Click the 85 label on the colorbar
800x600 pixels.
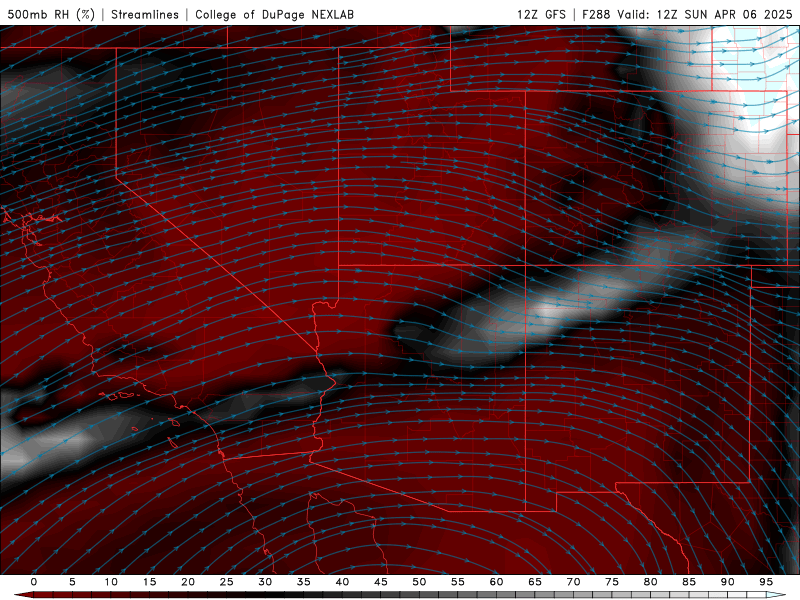pos(689,582)
